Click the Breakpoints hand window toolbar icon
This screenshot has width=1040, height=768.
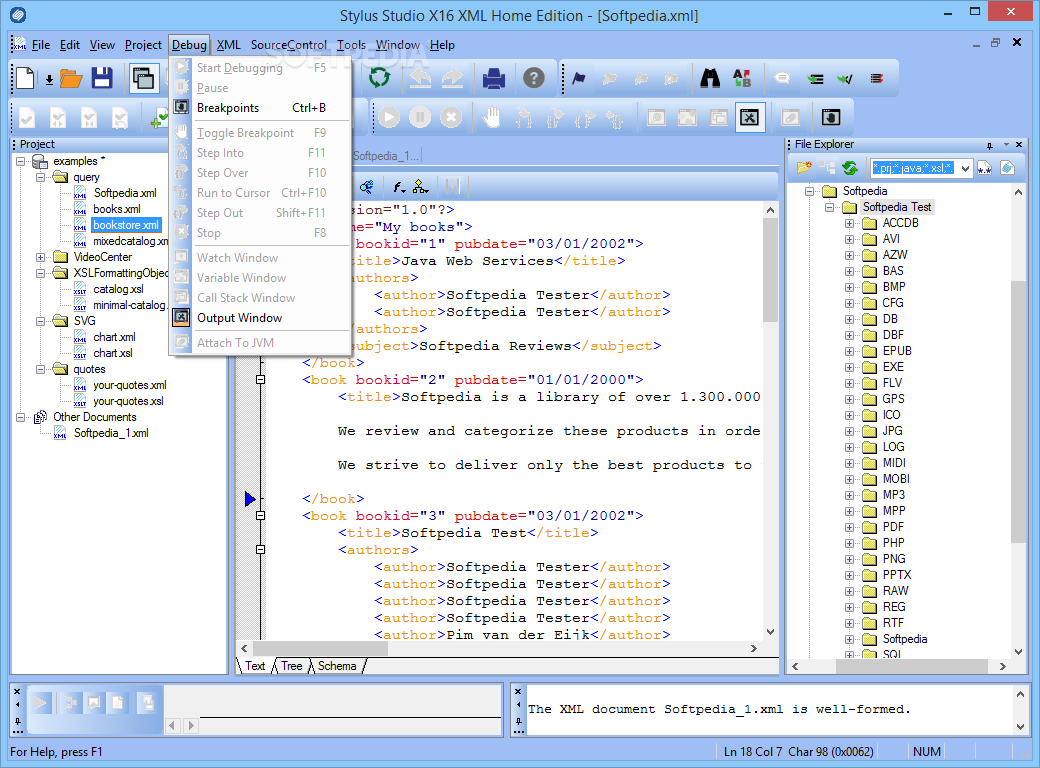(830, 117)
